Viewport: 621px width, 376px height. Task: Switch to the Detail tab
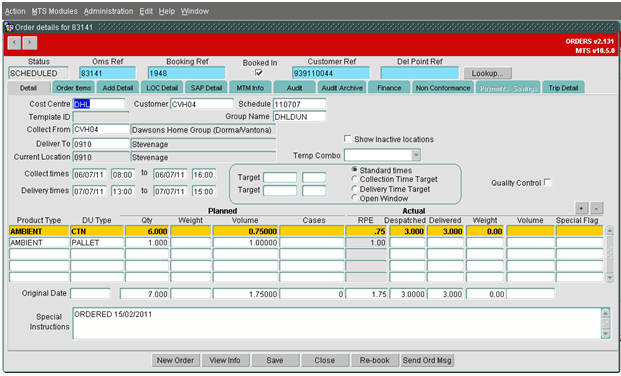[x=29, y=88]
